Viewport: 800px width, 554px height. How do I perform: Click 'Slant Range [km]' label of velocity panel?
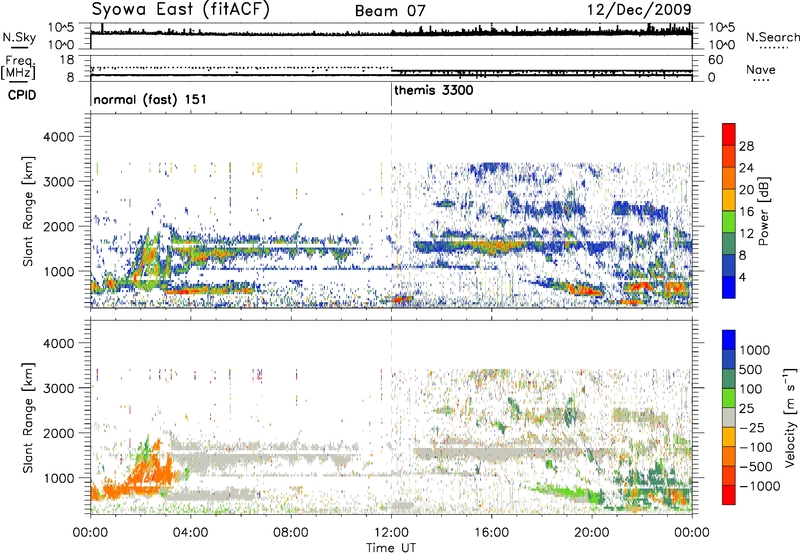pyautogui.click(x=28, y=417)
